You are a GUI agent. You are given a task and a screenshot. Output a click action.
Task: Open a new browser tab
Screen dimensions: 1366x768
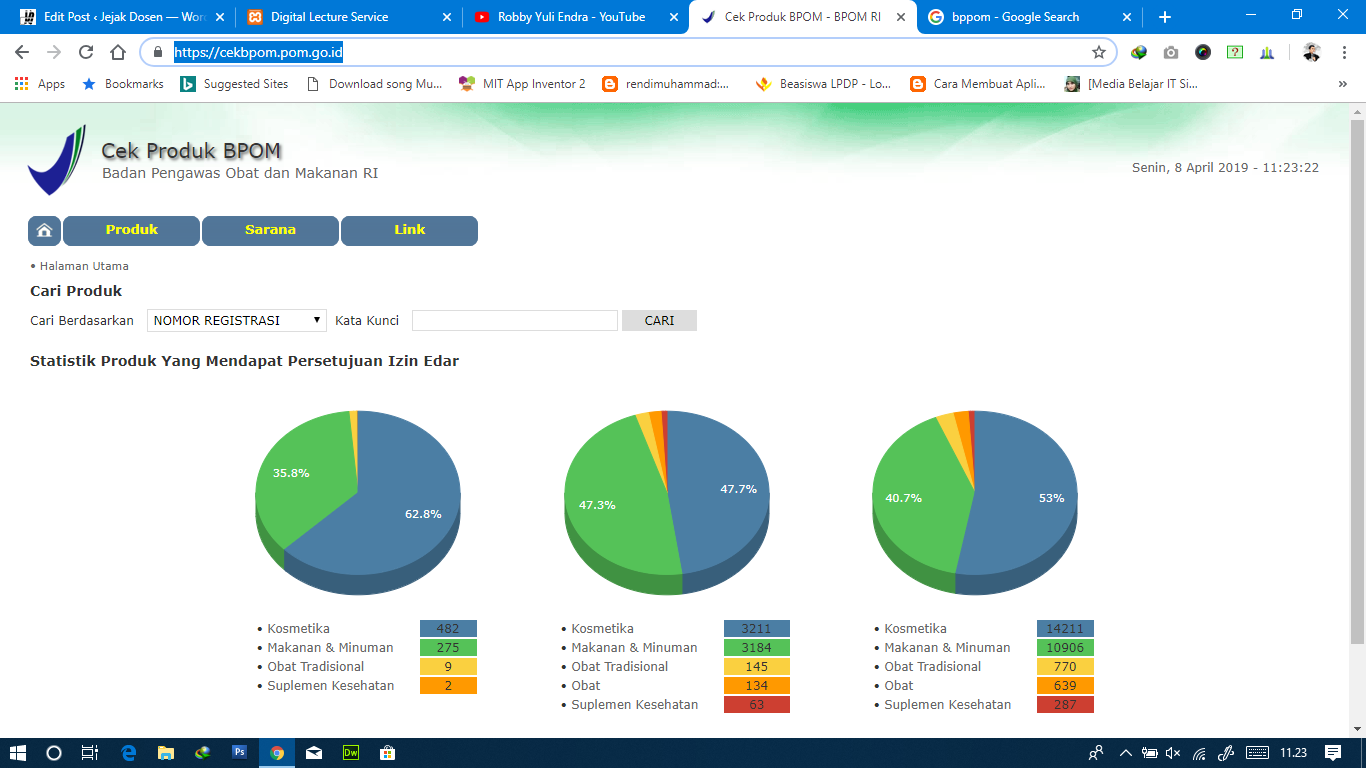1164,17
